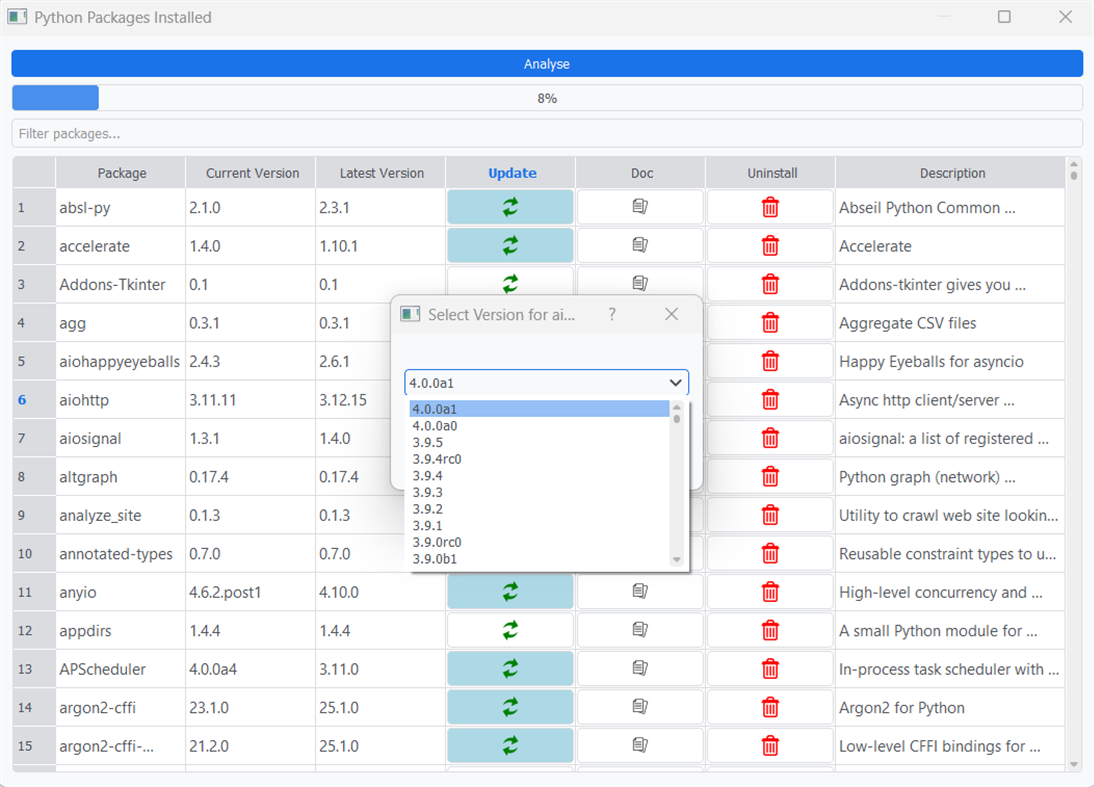Click the 8% progress bar

(547, 98)
